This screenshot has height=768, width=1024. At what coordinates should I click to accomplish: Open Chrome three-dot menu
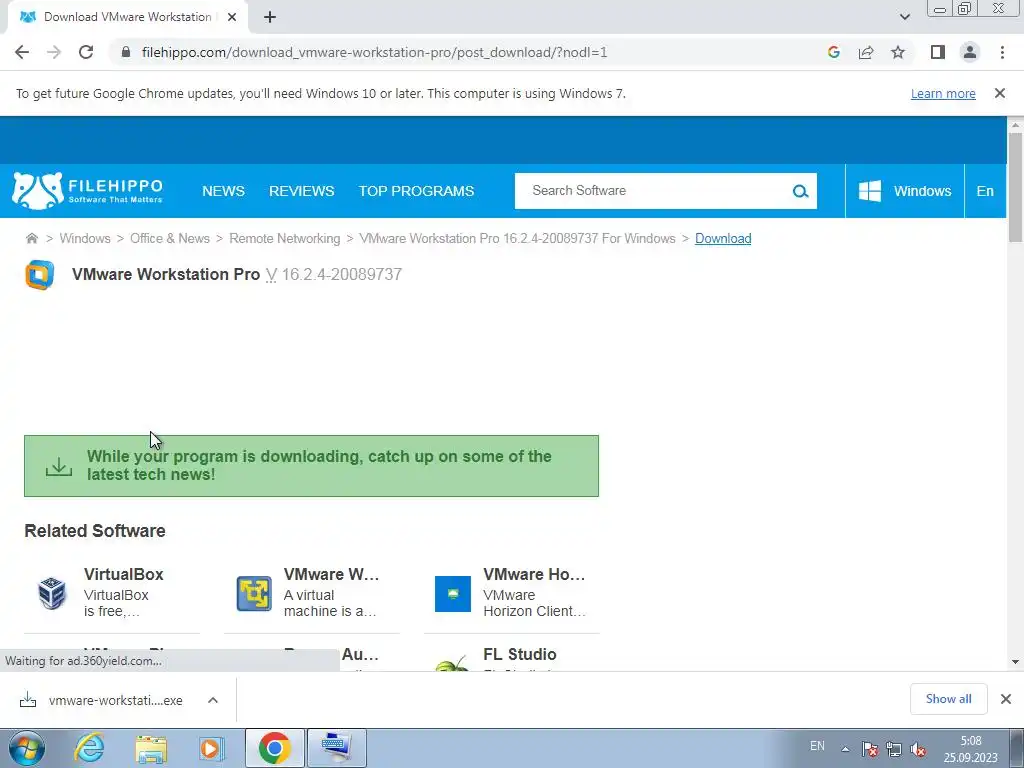(1002, 52)
